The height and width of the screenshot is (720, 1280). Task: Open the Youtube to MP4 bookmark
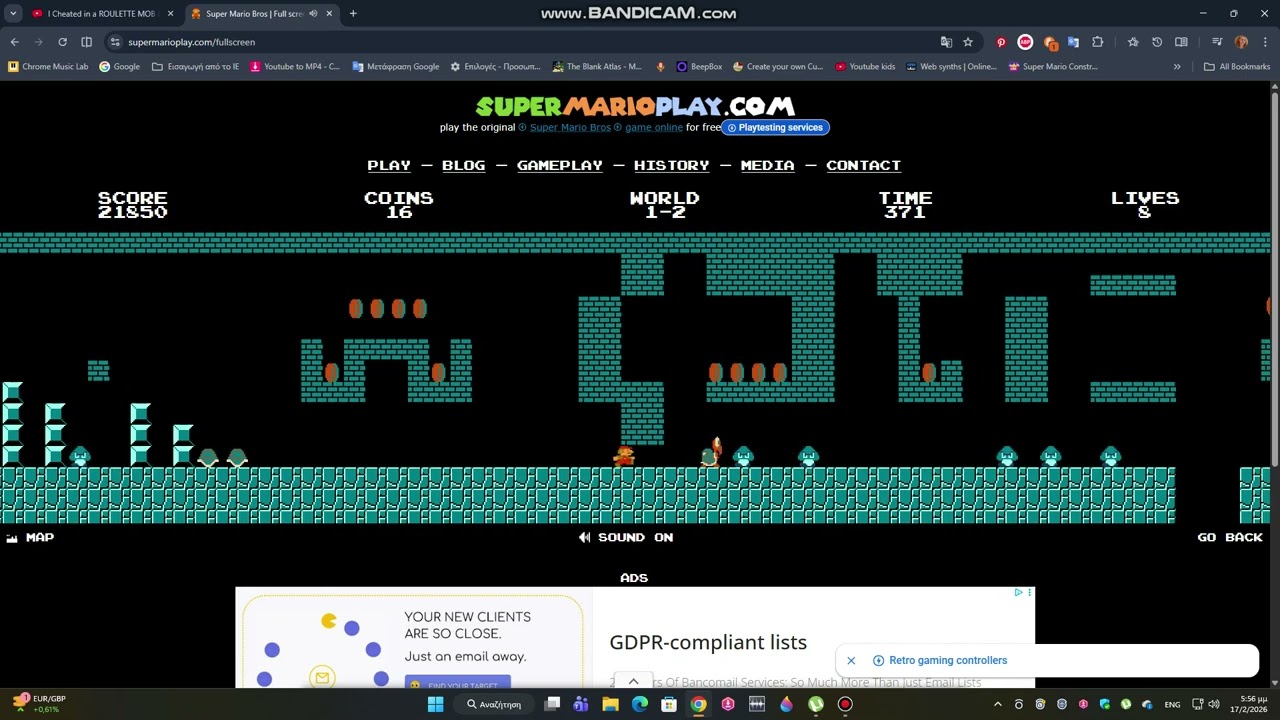pos(295,67)
